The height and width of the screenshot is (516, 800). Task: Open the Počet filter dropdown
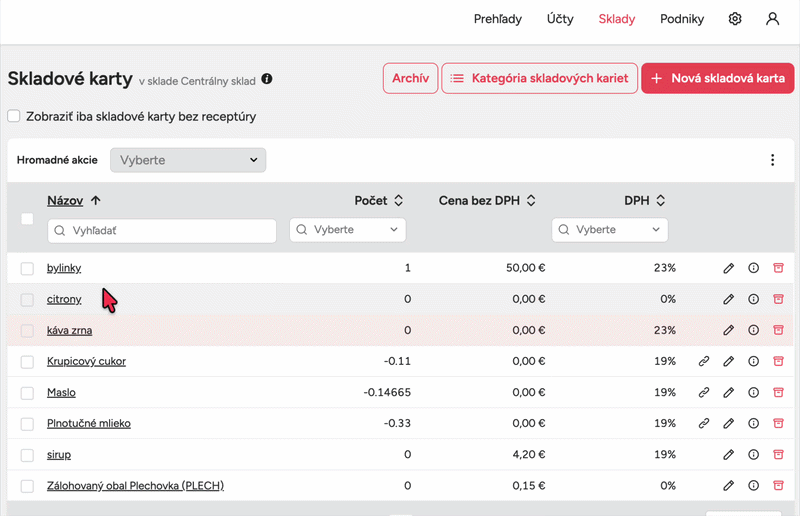(347, 230)
